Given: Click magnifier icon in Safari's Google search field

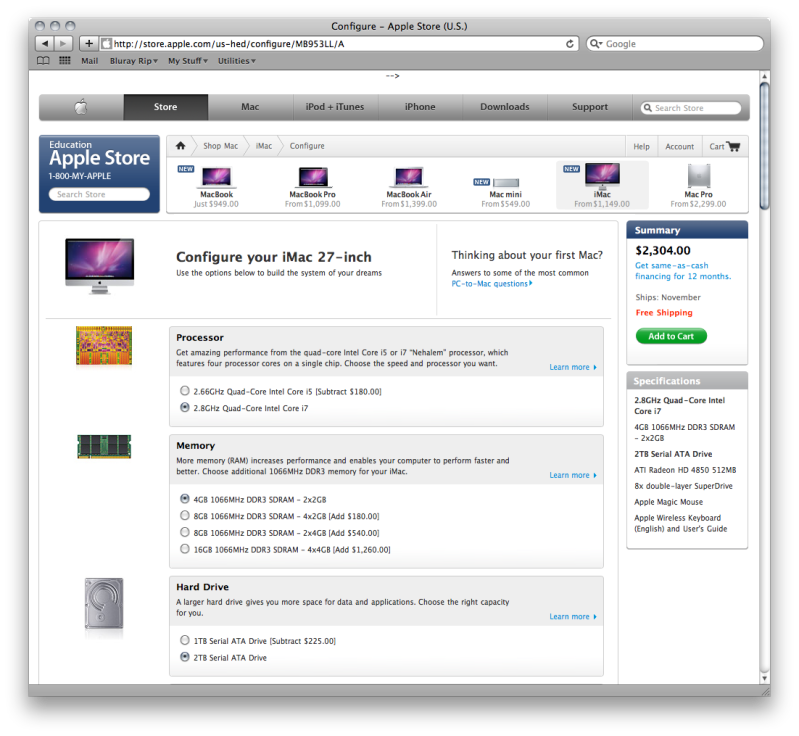Looking at the screenshot, I should 595,44.
